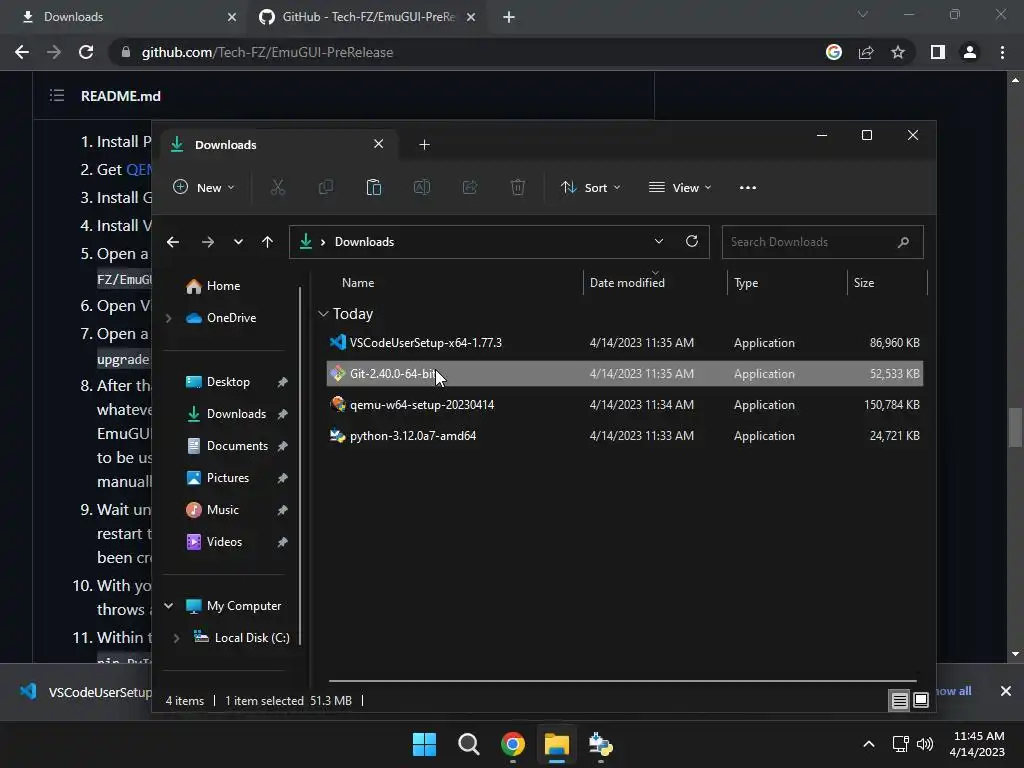Collapse the Today group
1024x768 pixels.
tap(323, 314)
